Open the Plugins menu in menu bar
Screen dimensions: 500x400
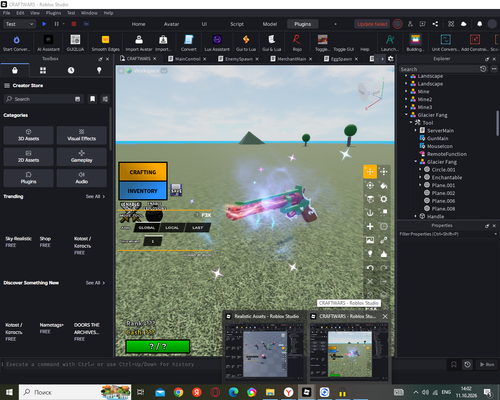tap(53, 13)
